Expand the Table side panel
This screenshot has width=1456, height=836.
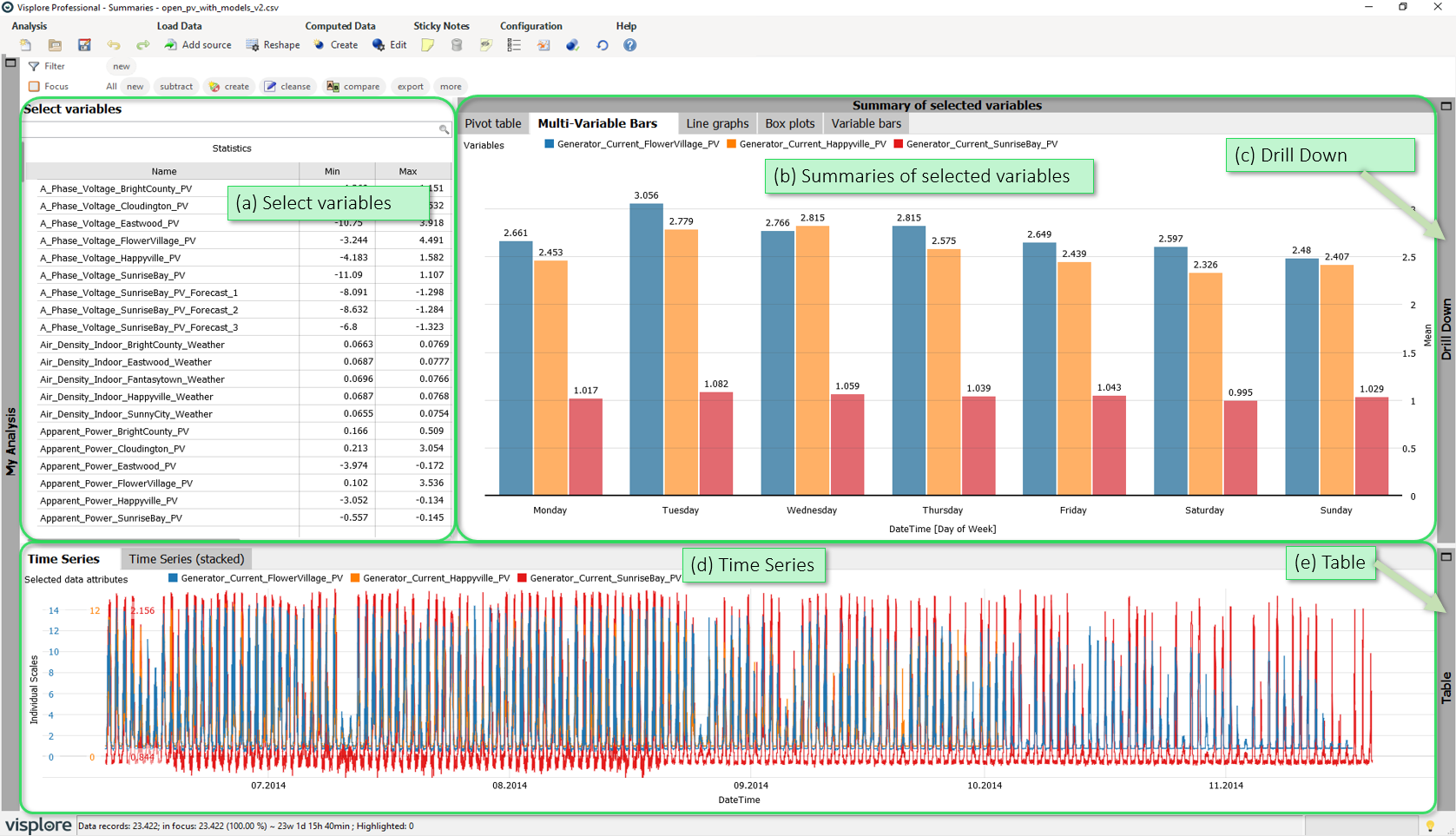pos(1446,687)
